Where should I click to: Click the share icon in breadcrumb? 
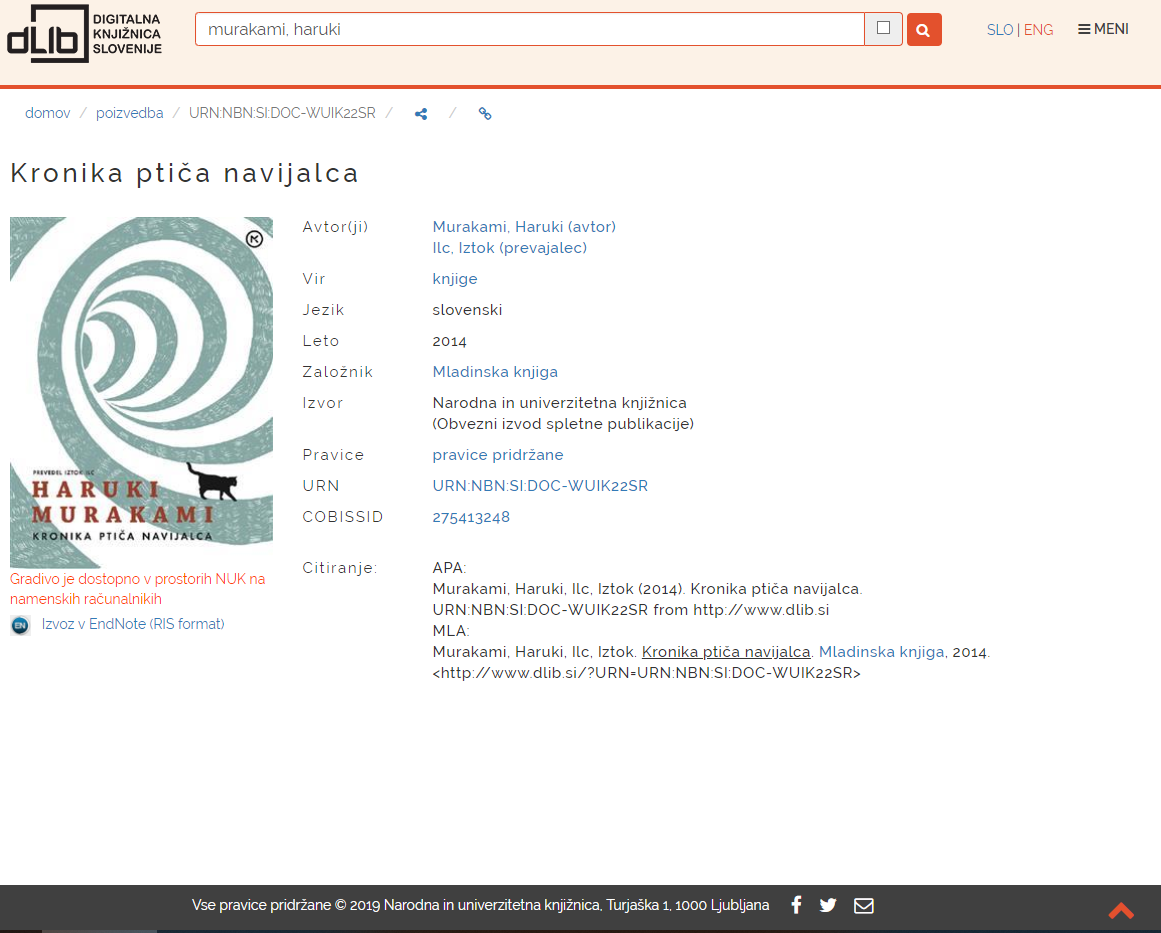click(x=421, y=114)
